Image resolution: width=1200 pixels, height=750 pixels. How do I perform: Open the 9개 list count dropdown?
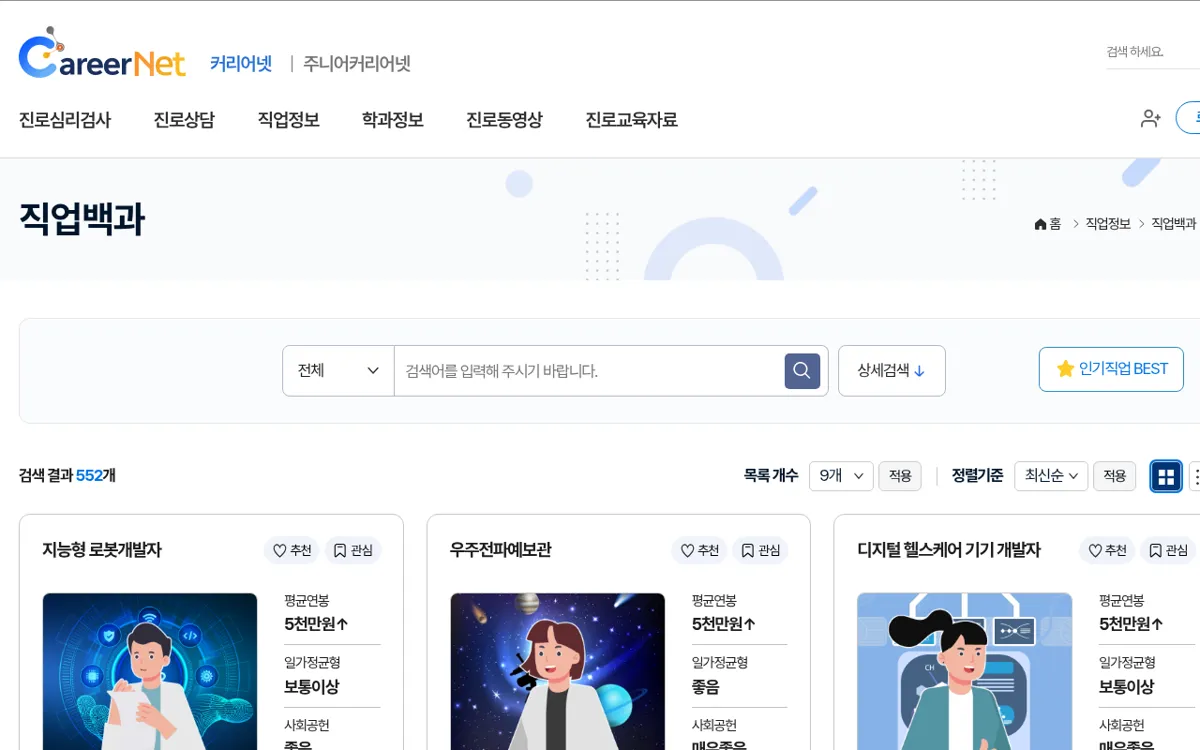(841, 476)
